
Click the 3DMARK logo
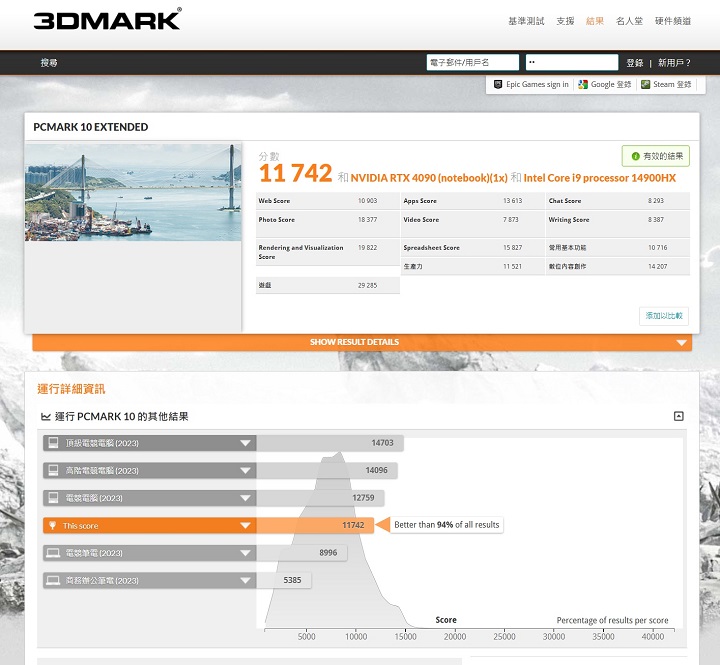(107, 19)
